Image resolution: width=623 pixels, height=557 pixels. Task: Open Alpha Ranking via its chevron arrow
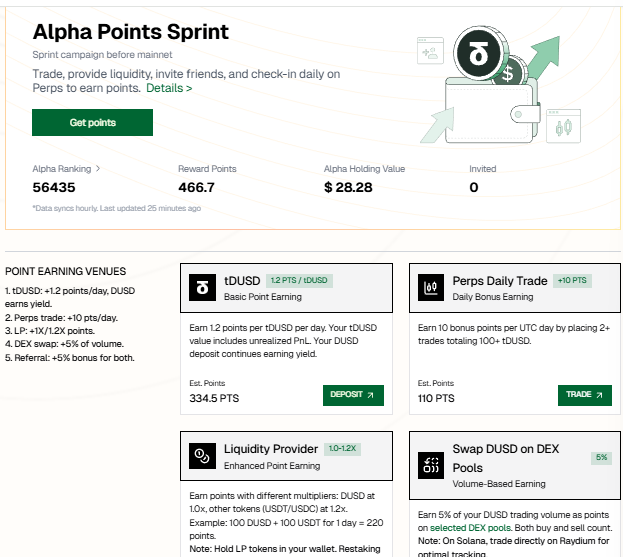click(98, 169)
